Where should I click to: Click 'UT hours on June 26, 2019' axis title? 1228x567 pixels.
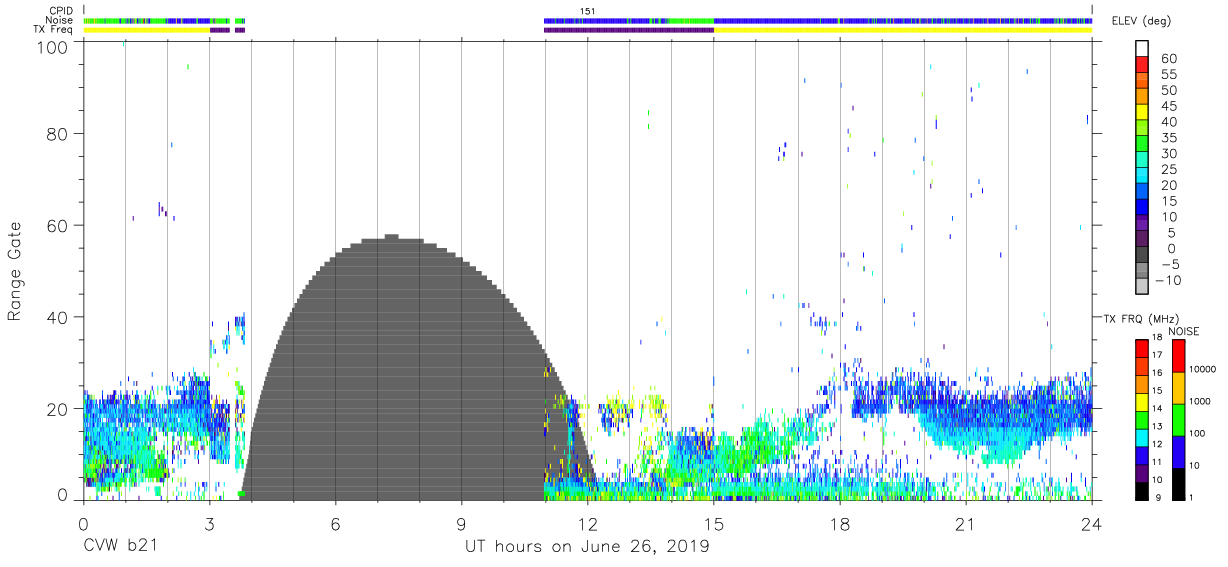587,548
